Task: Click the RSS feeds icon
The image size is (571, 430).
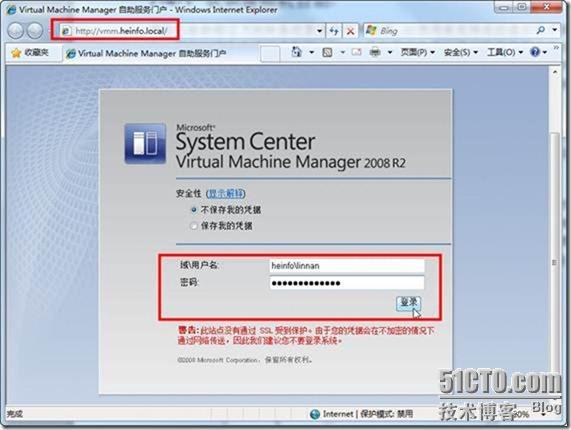Action: 327,53
